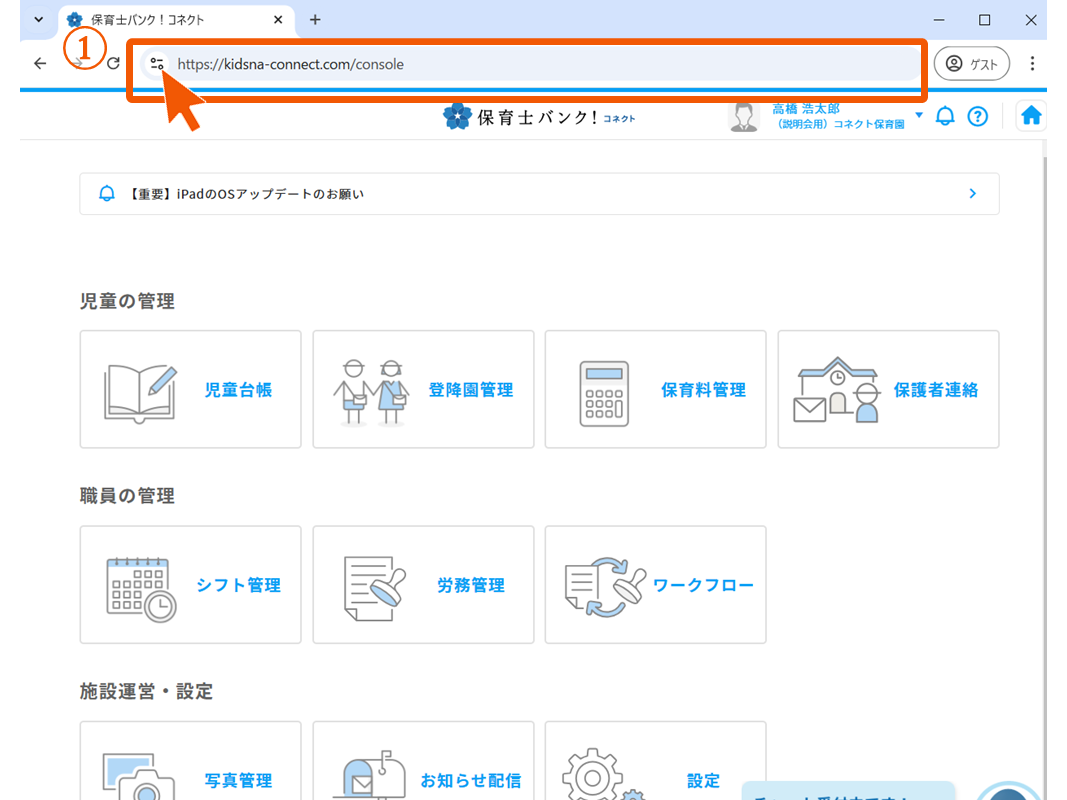Open 写真管理 camera tile

[x=190, y=765]
